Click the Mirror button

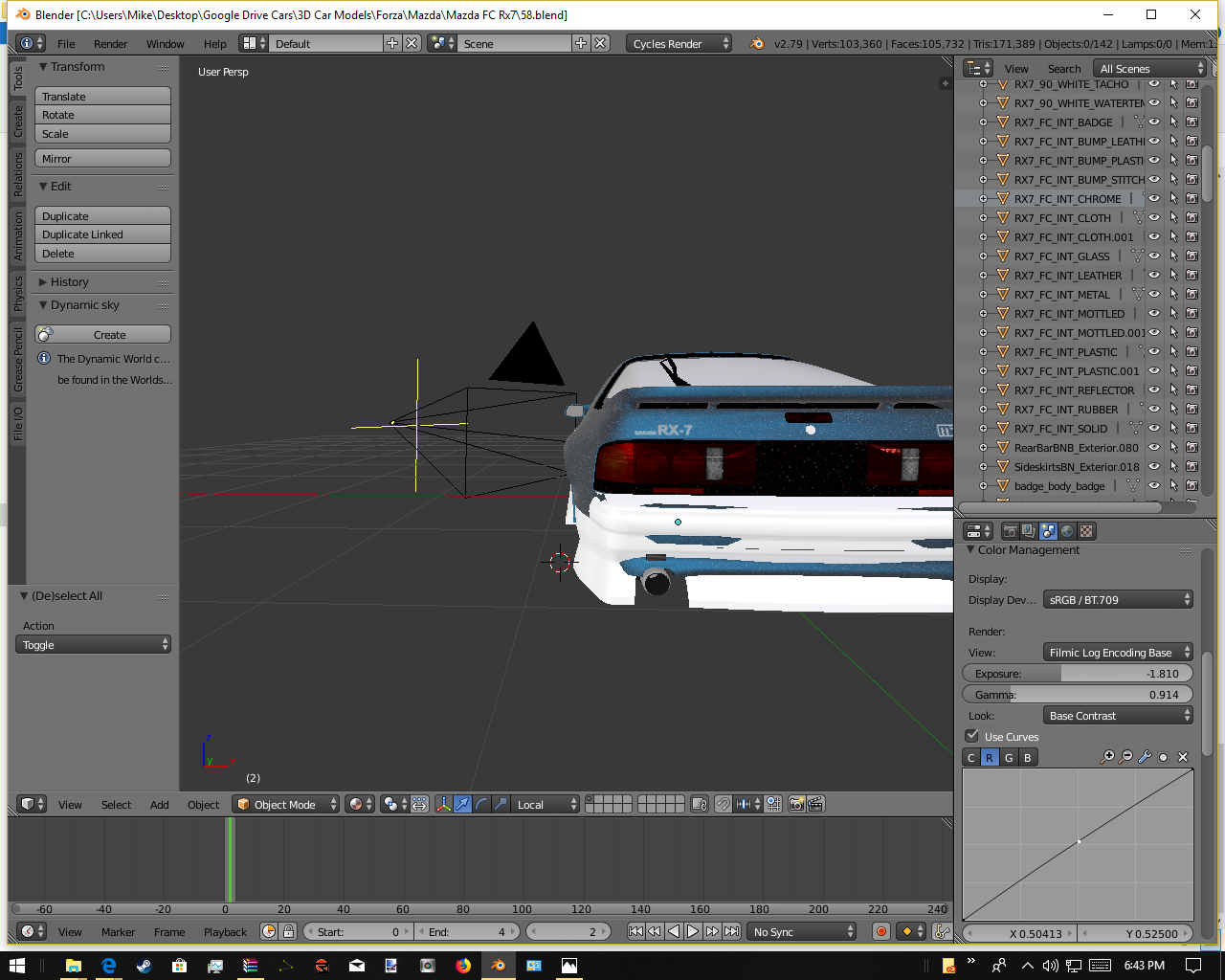click(x=102, y=159)
